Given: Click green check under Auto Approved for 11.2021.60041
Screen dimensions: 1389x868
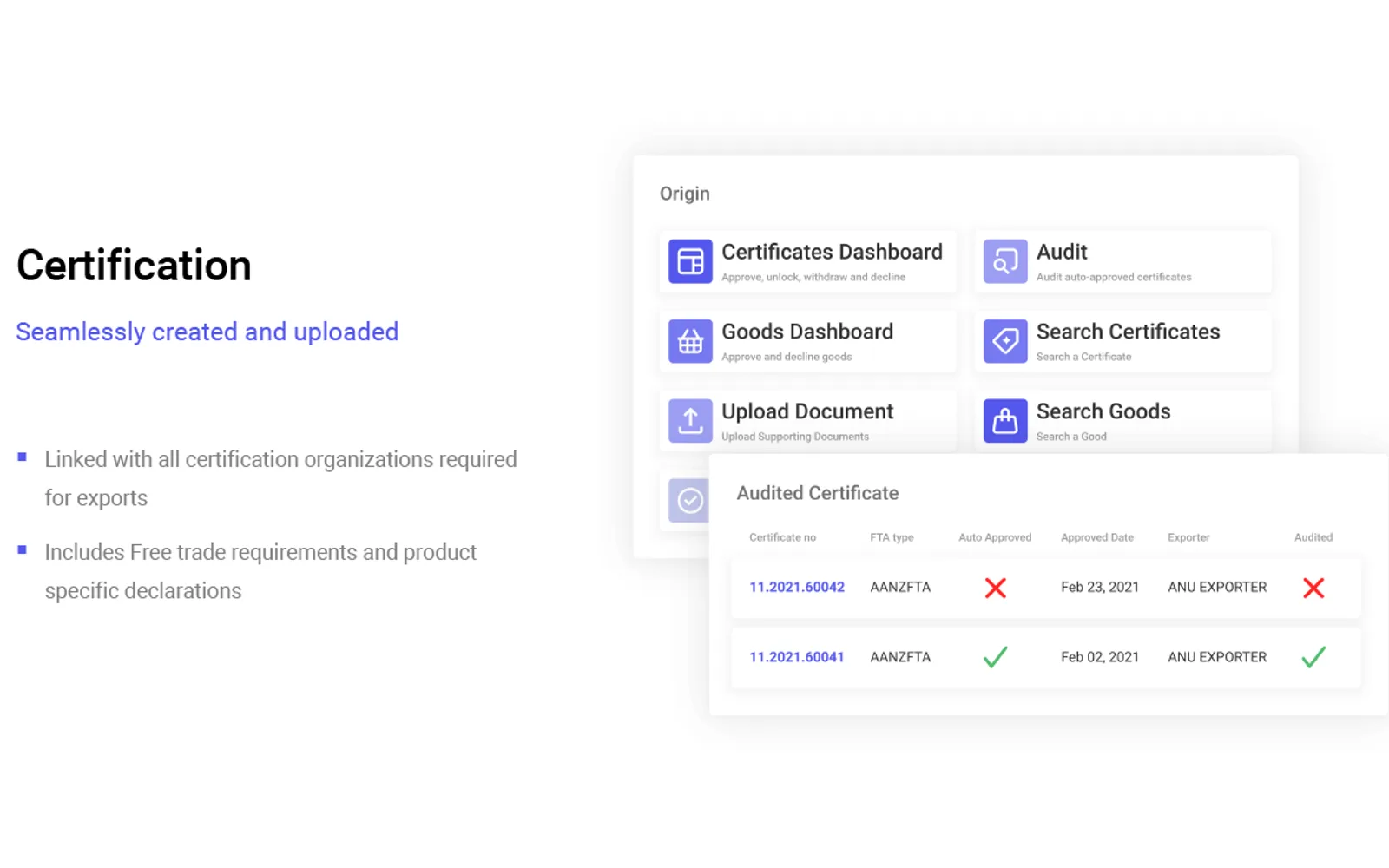Looking at the screenshot, I should [996, 657].
